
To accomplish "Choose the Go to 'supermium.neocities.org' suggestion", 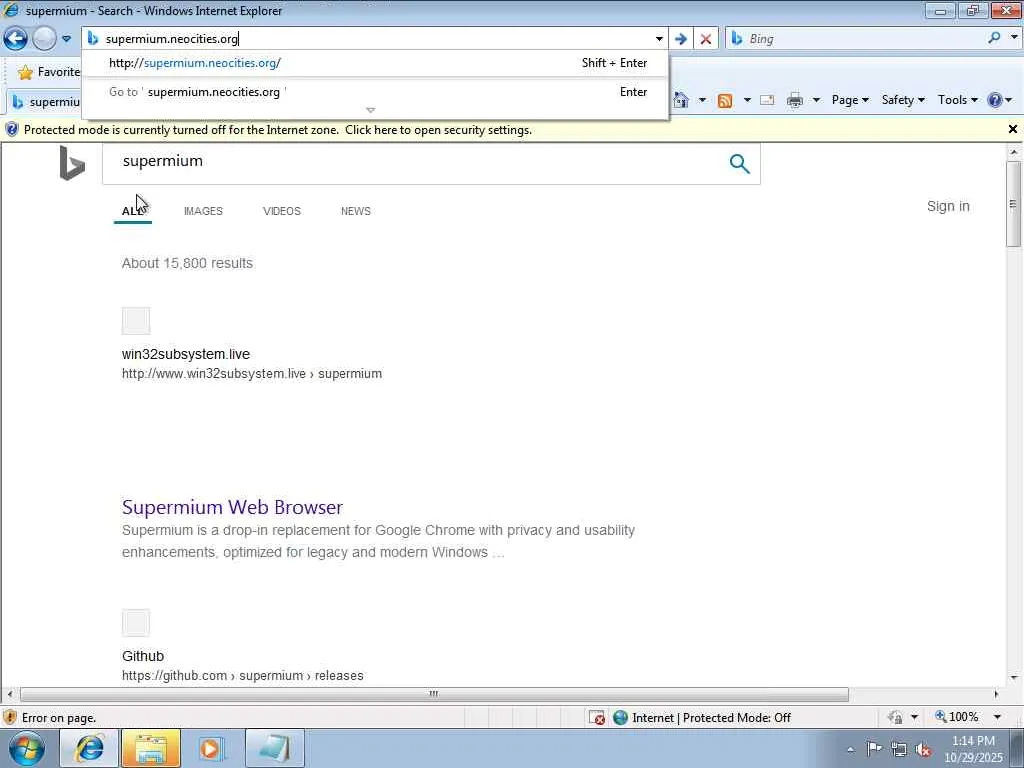I will 376,92.
